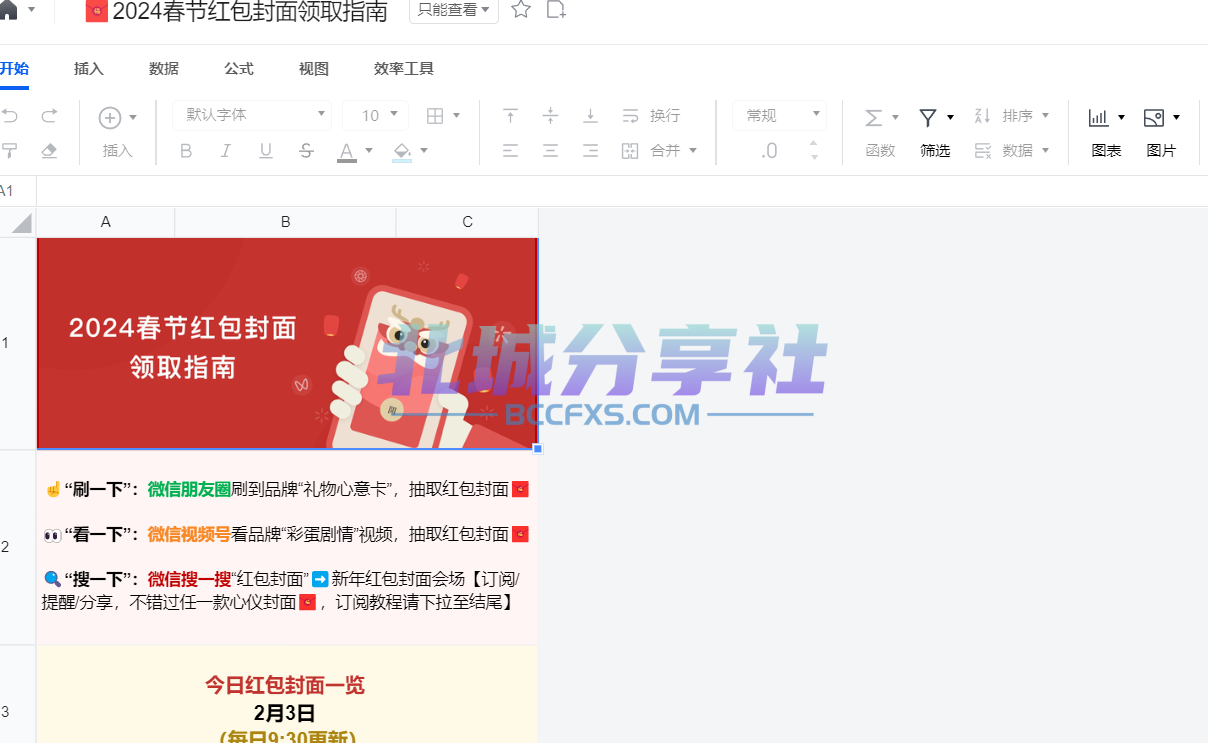Click the 合并 merge cells icon
The height and width of the screenshot is (743, 1208).
[x=630, y=151]
